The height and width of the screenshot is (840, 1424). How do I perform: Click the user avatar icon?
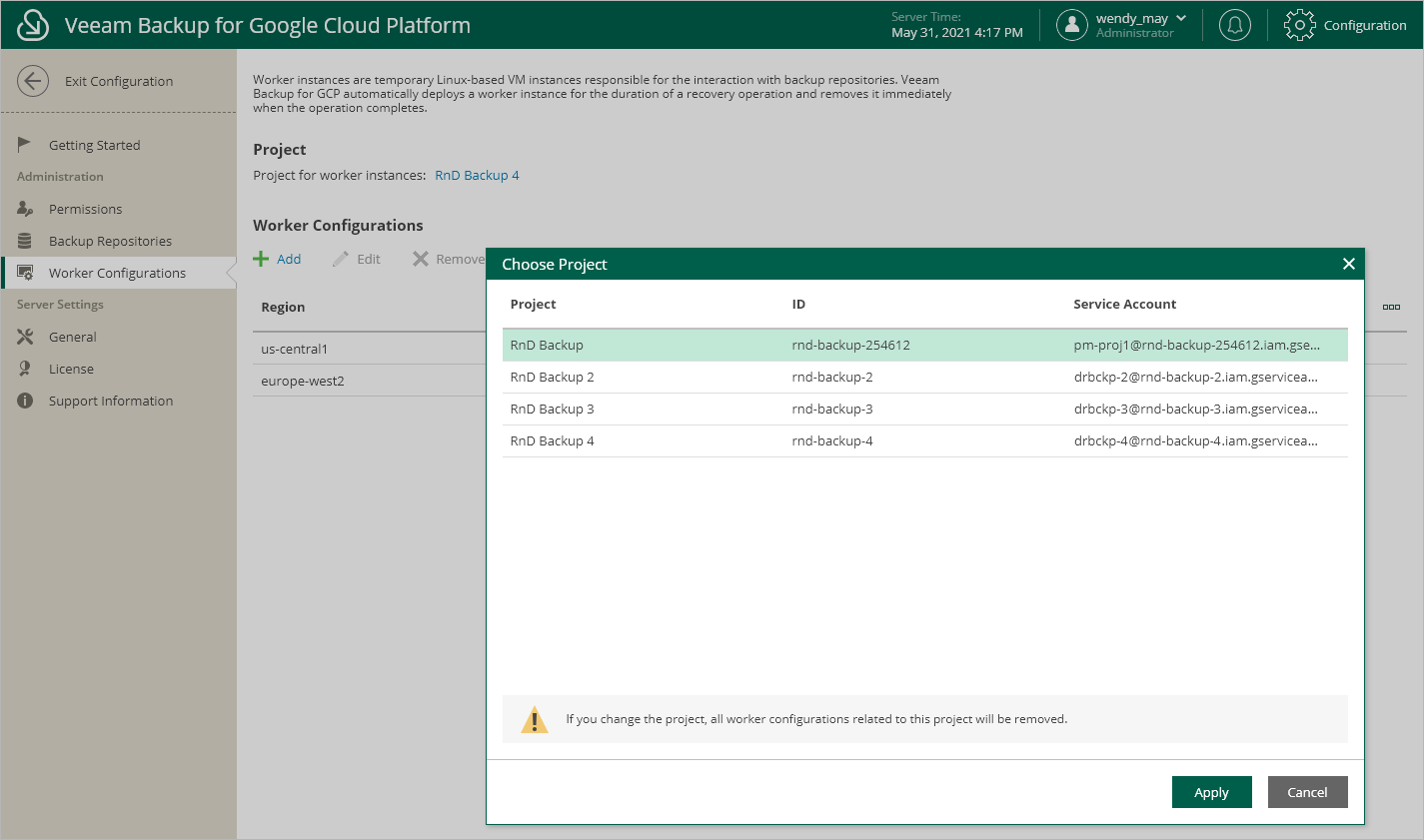click(x=1072, y=25)
